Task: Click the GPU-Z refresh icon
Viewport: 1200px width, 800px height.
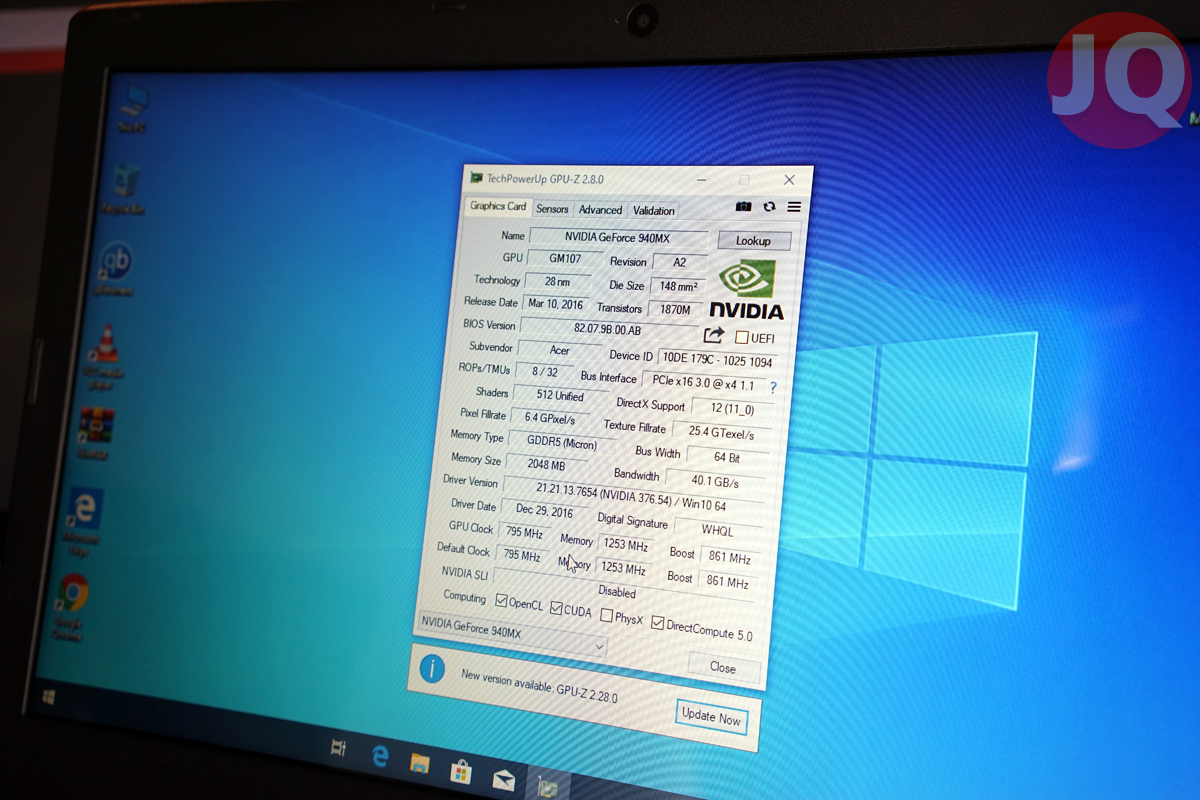Action: (769, 206)
